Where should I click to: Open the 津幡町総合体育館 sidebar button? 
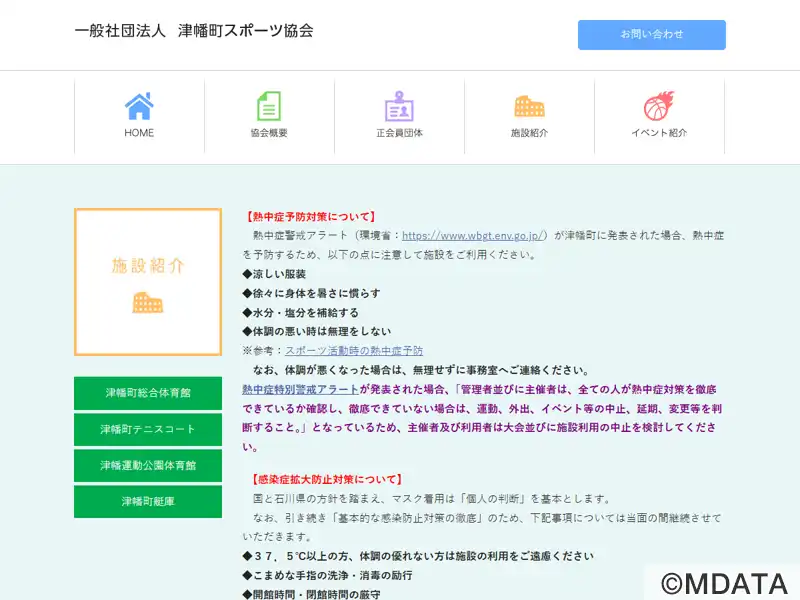(x=148, y=393)
